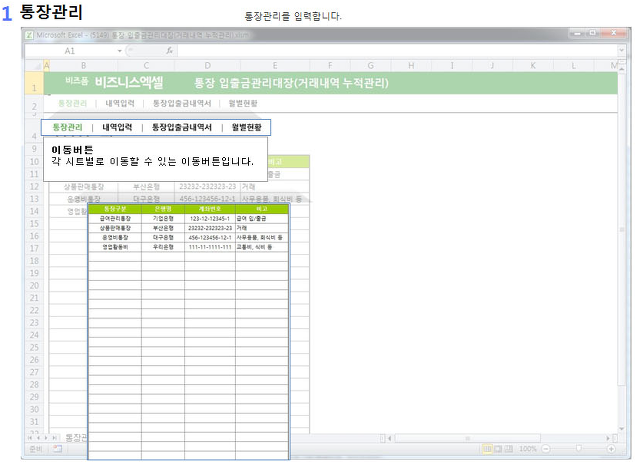Click cell containing 대구은행
This screenshot has height=468, width=640.
[x=146, y=199]
